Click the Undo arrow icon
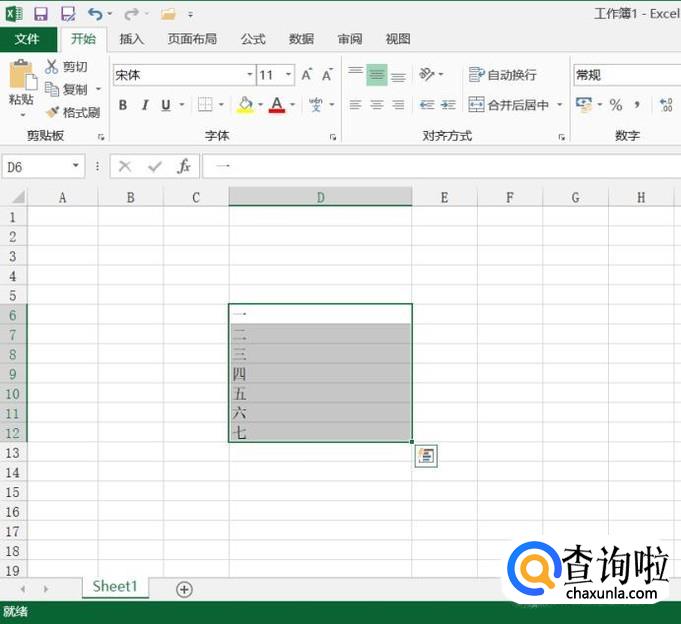The width and height of the screenshot is (681, 624). 94,14
